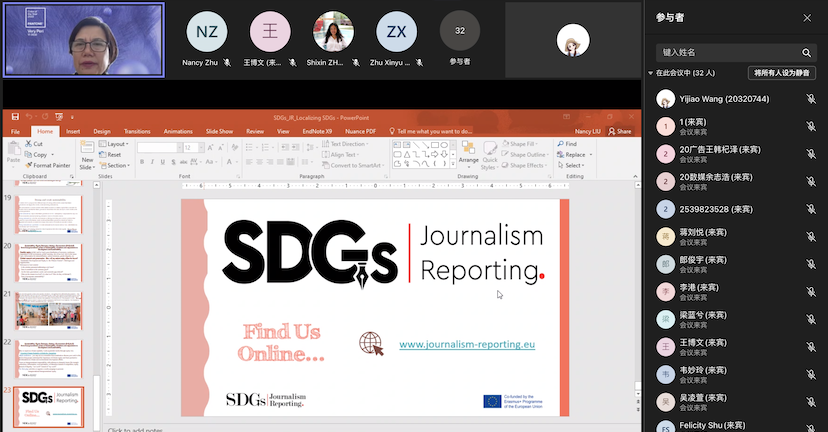
Task: Click the search magnifier icon in participants panel
Action: [x=806, y=53]
